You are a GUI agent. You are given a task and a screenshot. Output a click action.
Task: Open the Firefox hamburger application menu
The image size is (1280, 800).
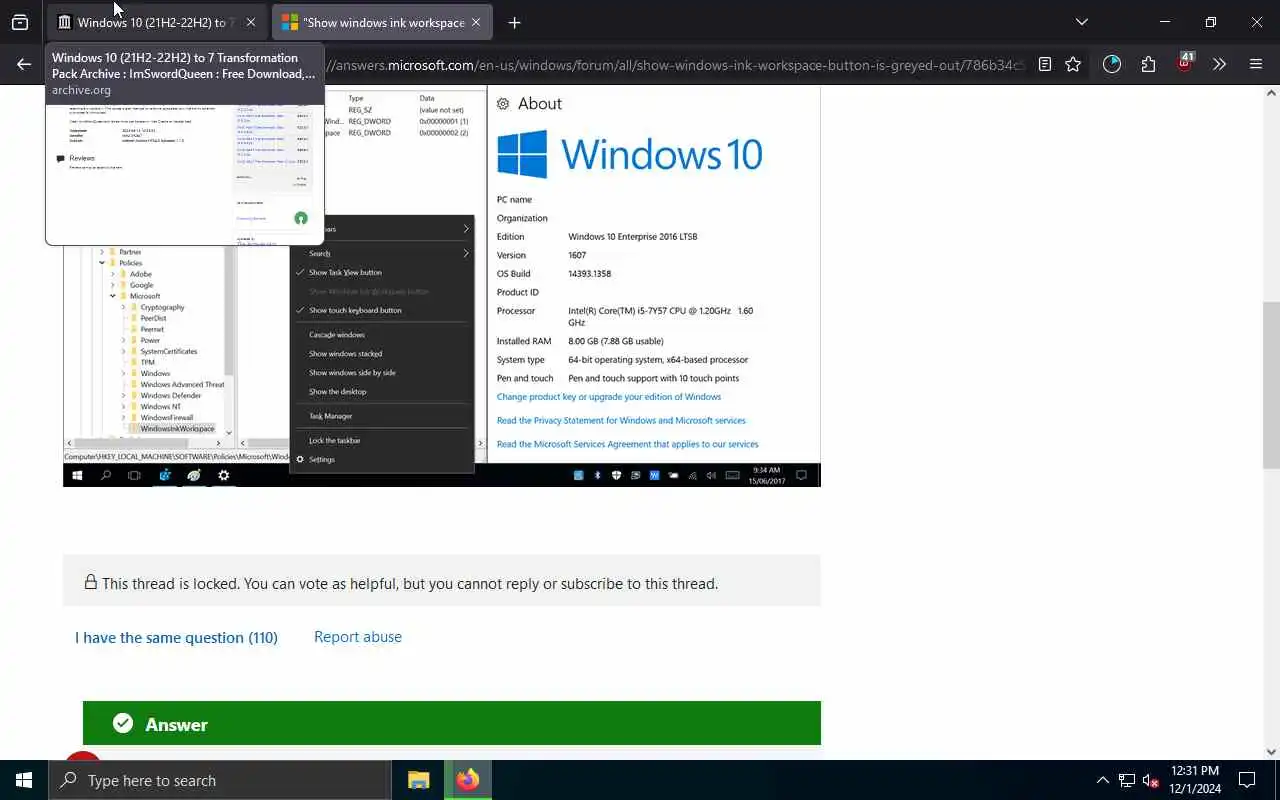click(x=1256, y=64)
